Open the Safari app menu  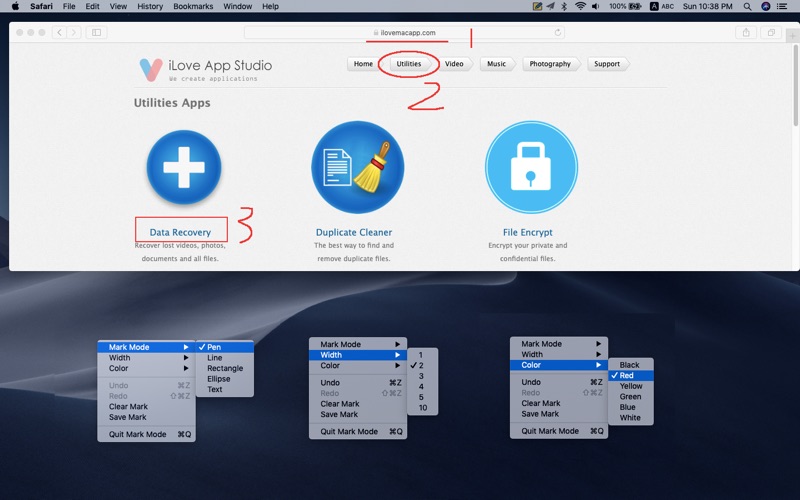(41, 6)
